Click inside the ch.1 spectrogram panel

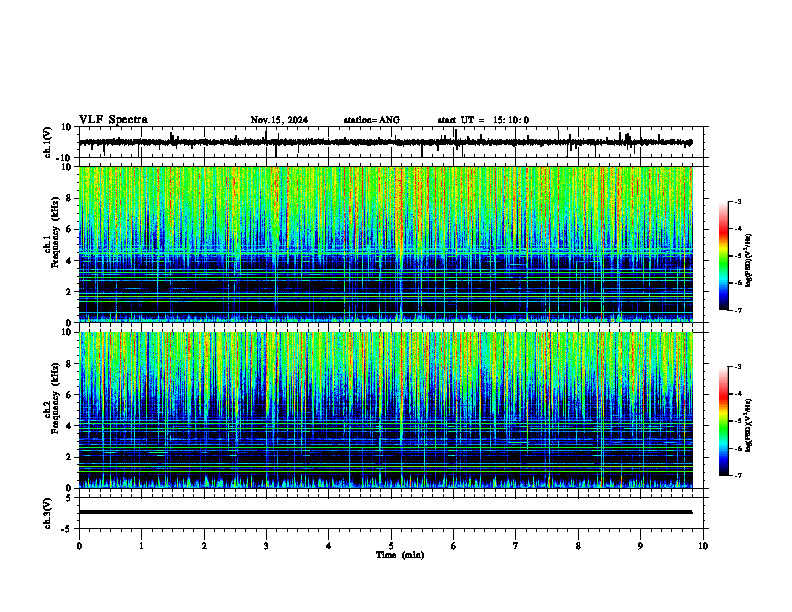[385, 244]
